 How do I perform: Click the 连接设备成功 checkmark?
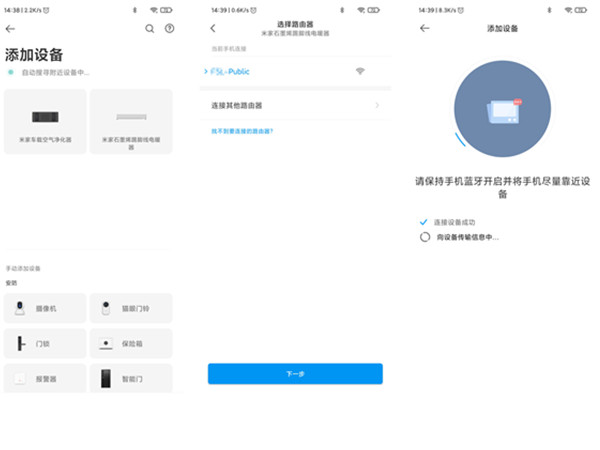click(424, 221)
